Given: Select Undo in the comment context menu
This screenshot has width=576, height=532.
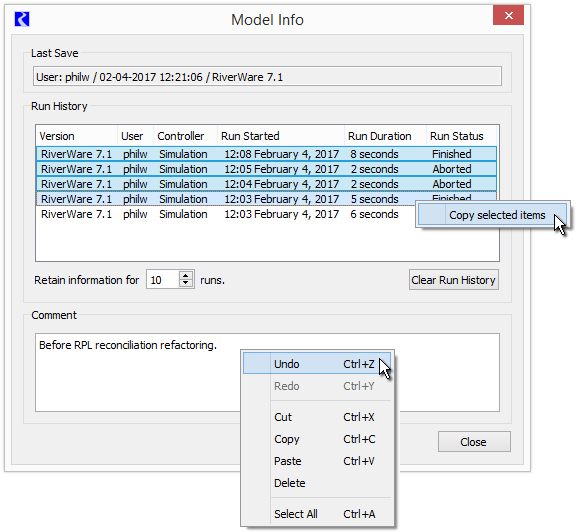Looking at the screenshot, I should click(317, 364).
